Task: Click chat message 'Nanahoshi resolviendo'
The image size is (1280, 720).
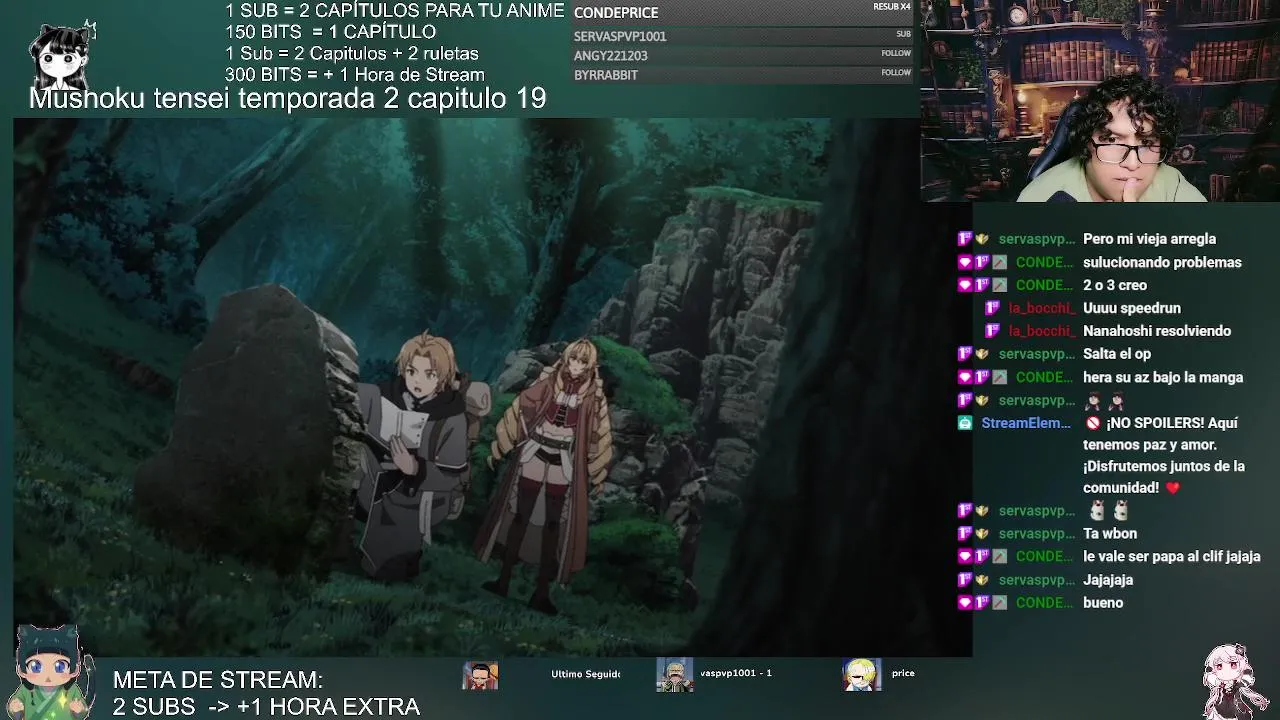Action: [x=1157, y=331]
